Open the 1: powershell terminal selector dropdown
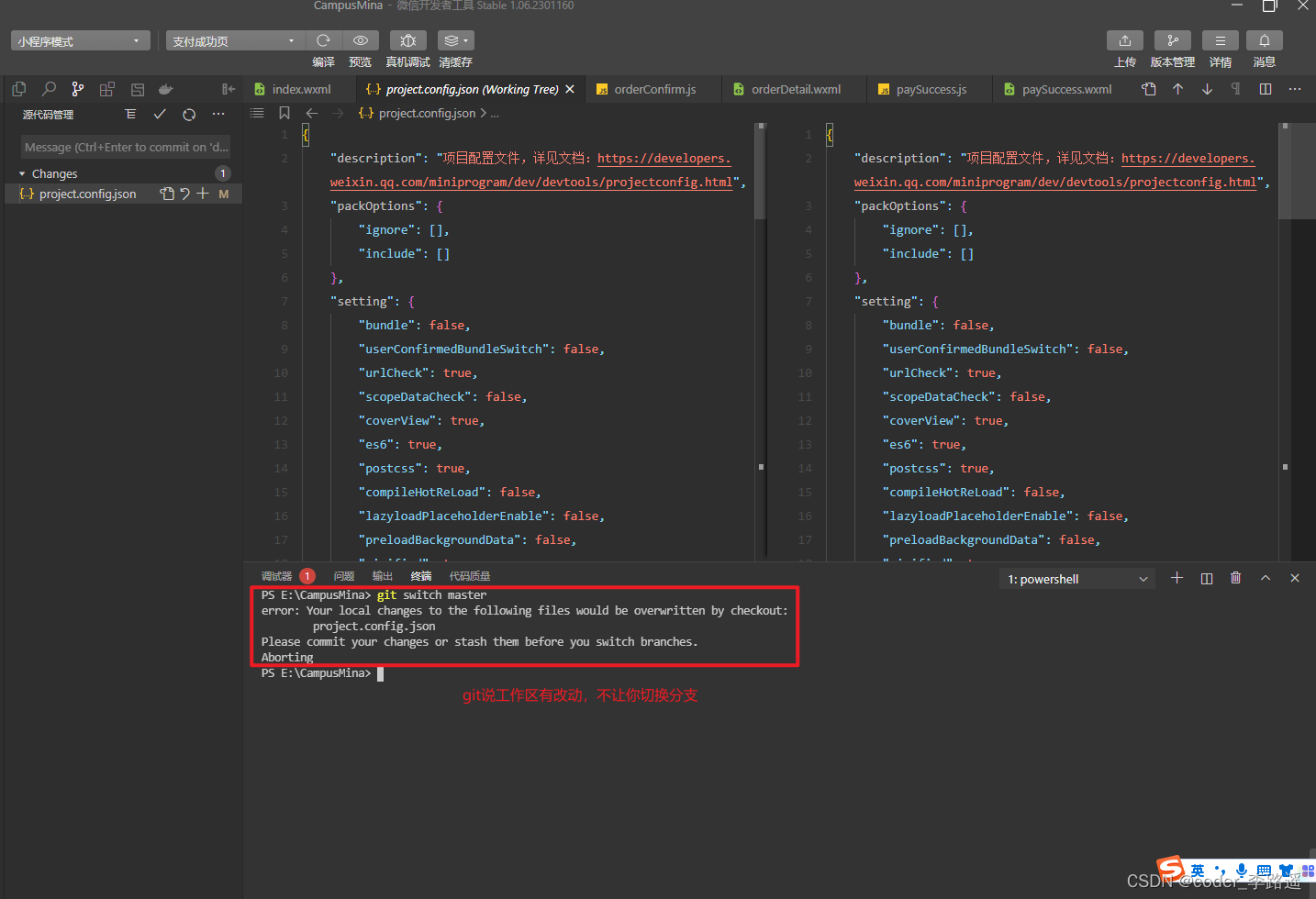1316x899 pixels. tap(1077, 579)
